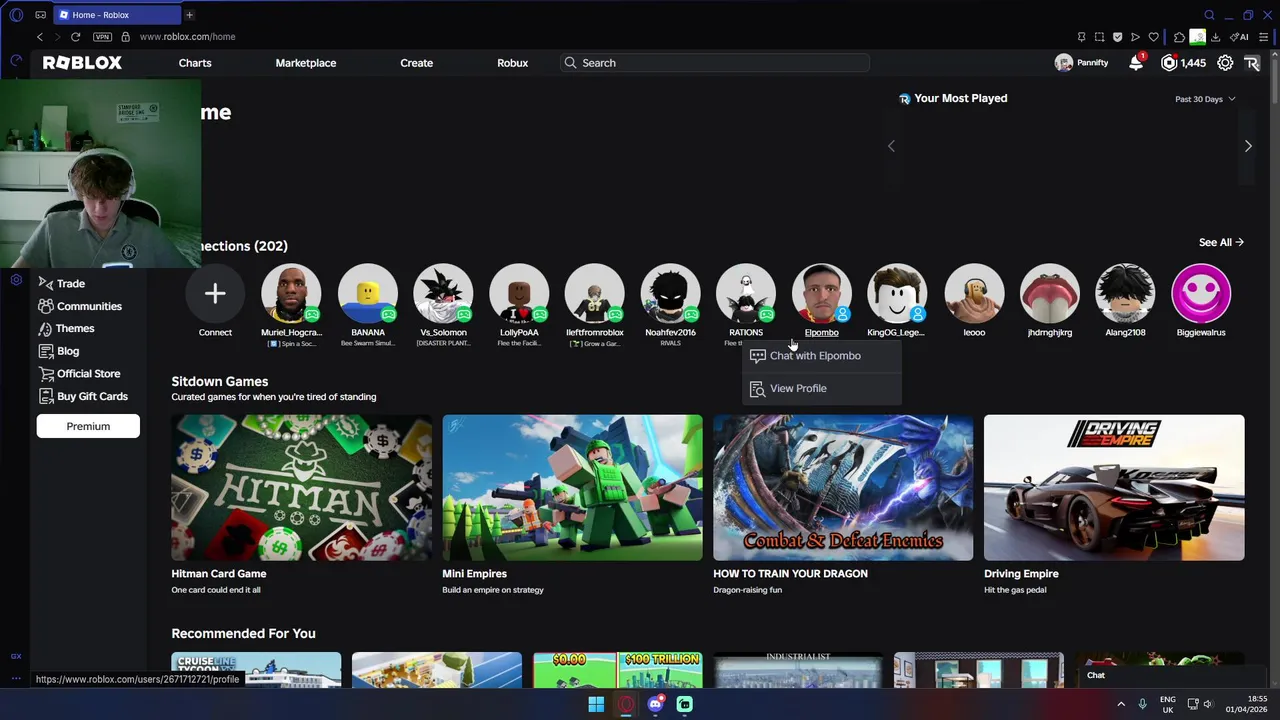Click the browser snapshot icon
The width and height of the screenshot is (1280, 720).
1099,37
